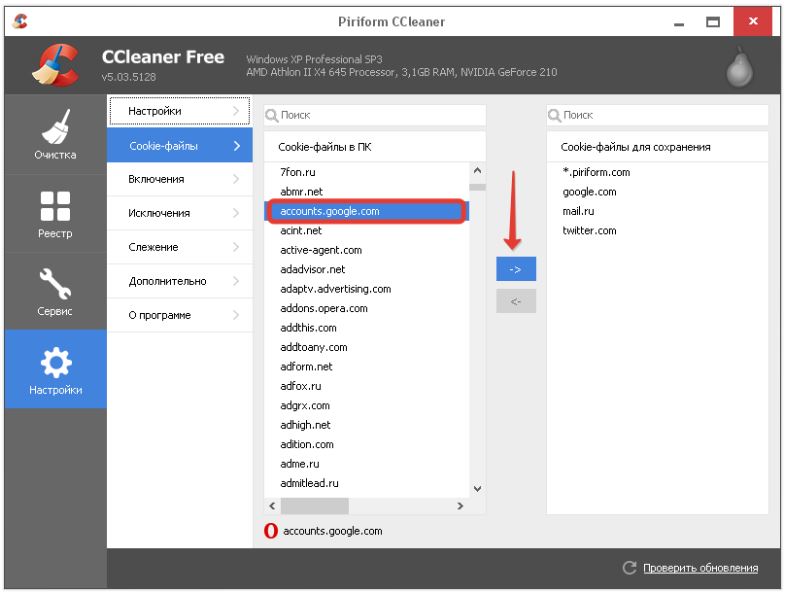785x594 pixels.
Task: Open the О программе menu item
Action: [180, 316]
